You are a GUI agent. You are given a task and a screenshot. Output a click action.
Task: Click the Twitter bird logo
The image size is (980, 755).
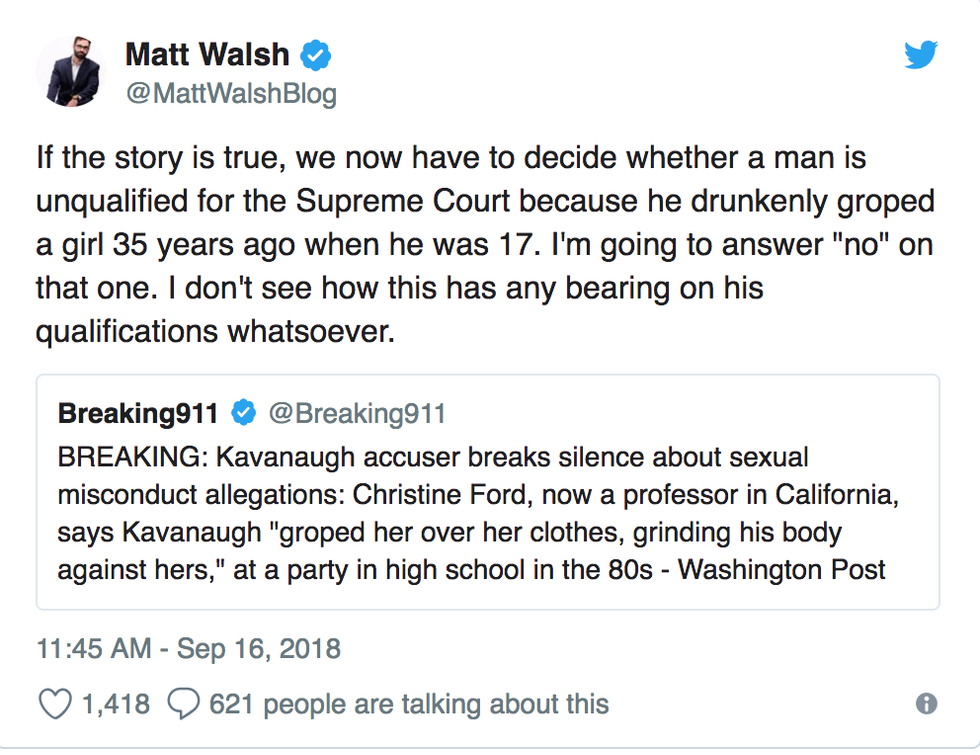pos(920,54)
